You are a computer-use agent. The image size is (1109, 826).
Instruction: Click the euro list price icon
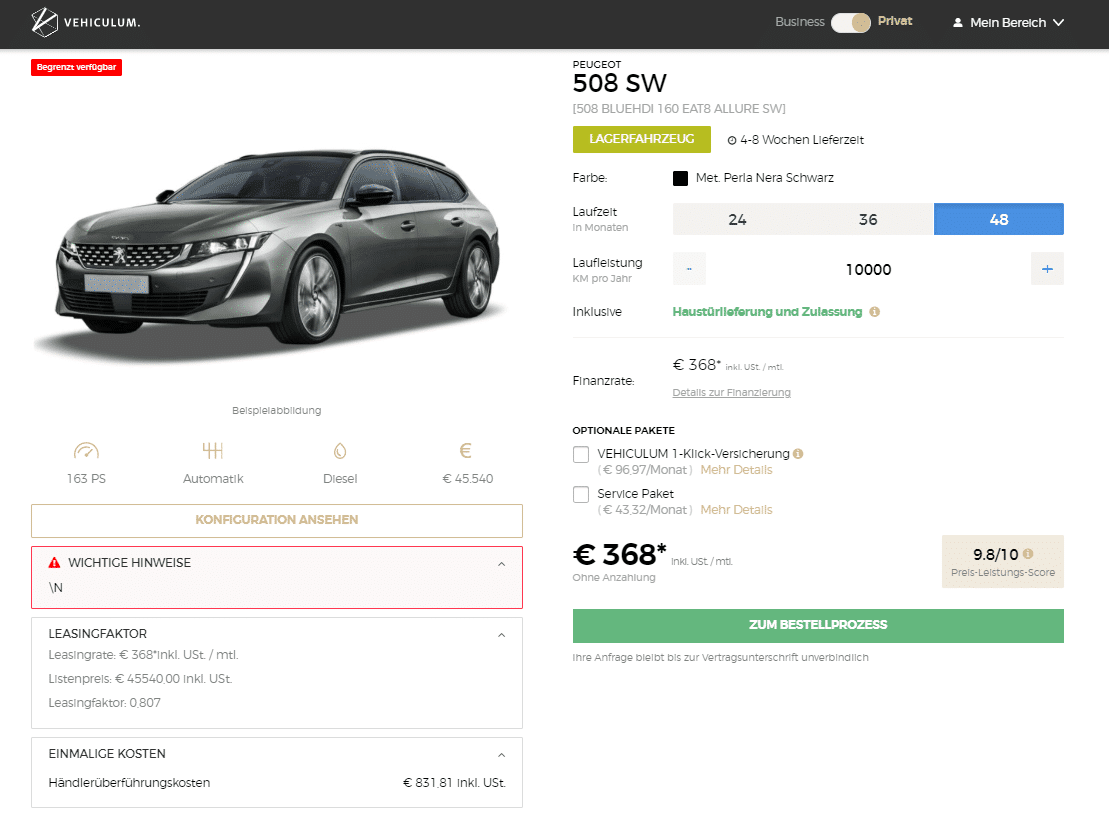tap(465, 450)
